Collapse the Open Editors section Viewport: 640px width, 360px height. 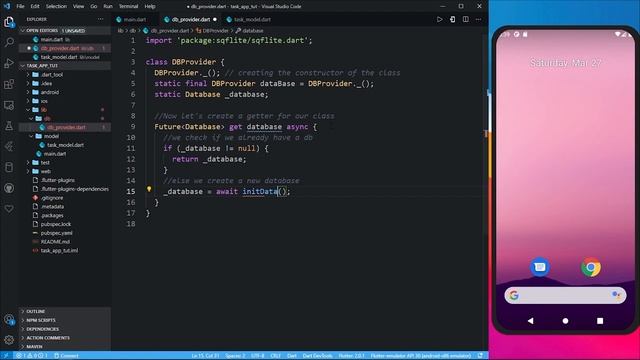click(64, 31)
